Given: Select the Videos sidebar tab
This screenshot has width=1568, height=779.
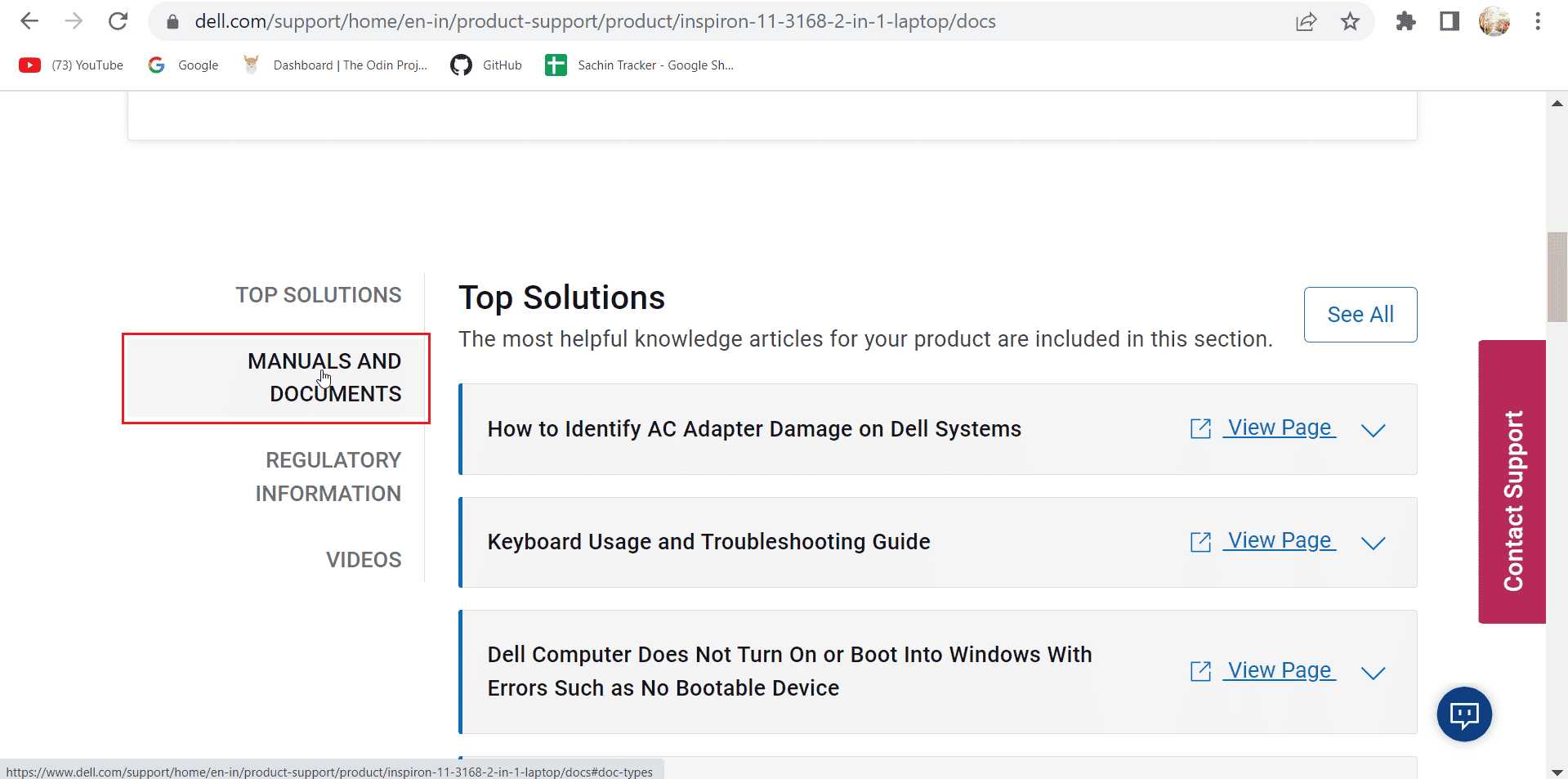Looking at the screenshot, I should pyautogui.click(x=364, y=560).
